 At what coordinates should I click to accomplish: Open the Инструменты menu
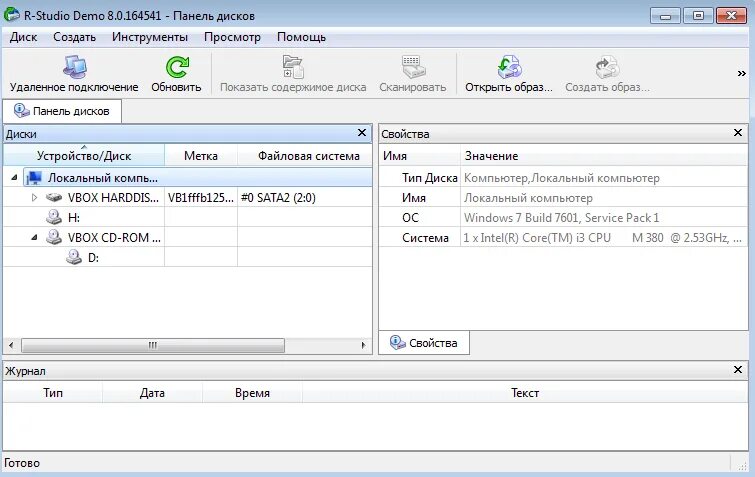pos(150,37)
